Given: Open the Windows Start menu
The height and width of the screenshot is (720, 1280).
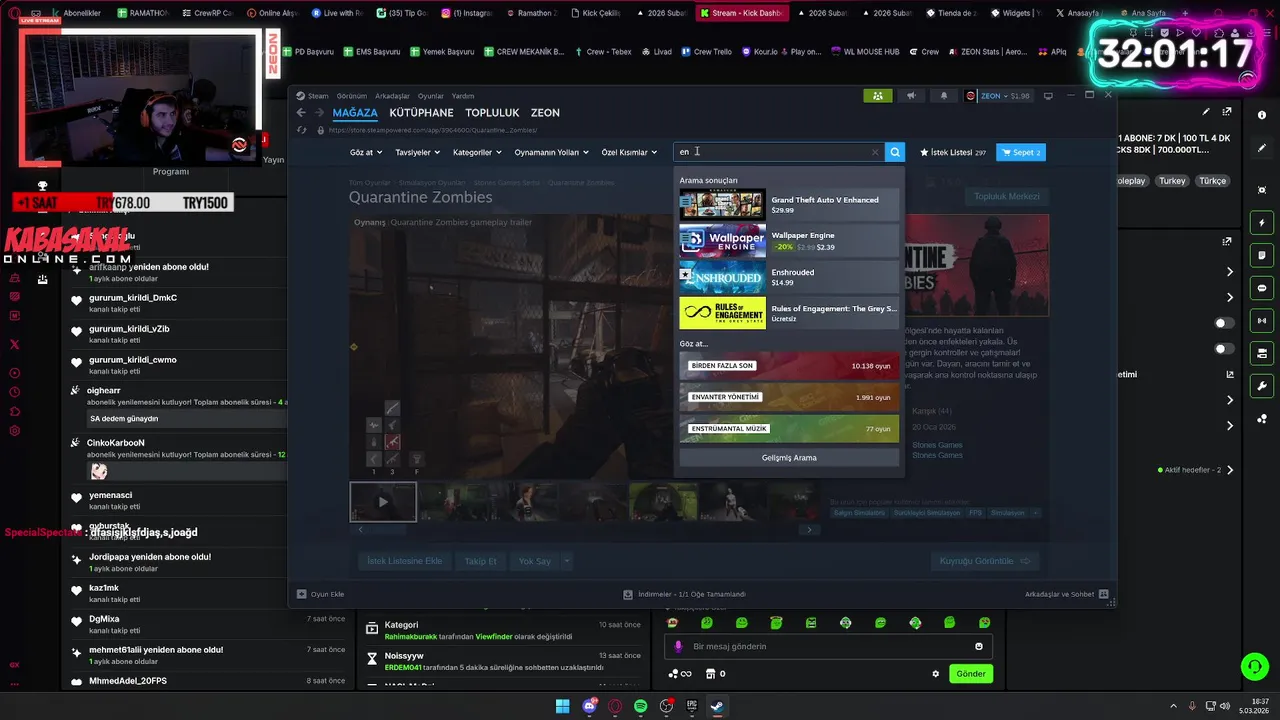Looking at the screenshot, I should (563, 706).
